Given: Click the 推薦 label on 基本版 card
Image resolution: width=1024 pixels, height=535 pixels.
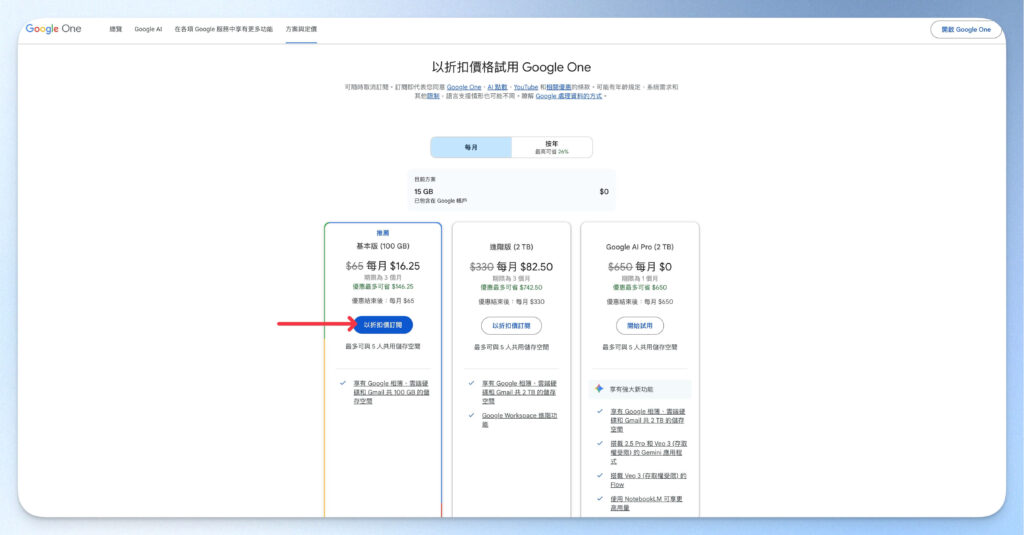Looking at the screenshot, I should [x=383, y=233].
